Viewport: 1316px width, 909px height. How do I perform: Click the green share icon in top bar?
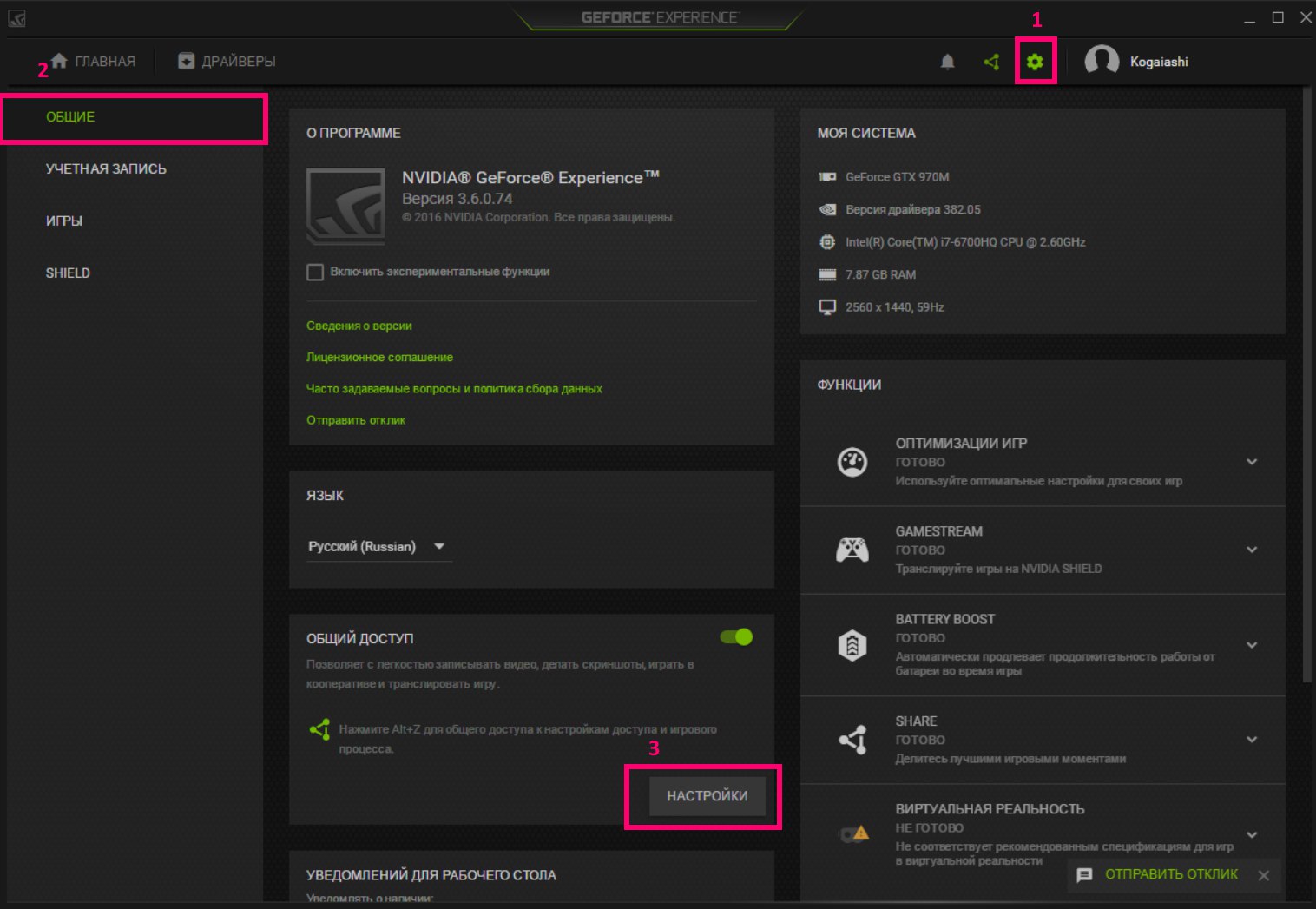point(991,62)
